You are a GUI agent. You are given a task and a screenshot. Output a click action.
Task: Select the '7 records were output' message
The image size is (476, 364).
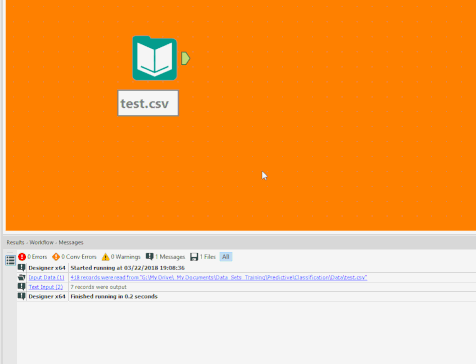pyautogui.click(x=98, y=287)
